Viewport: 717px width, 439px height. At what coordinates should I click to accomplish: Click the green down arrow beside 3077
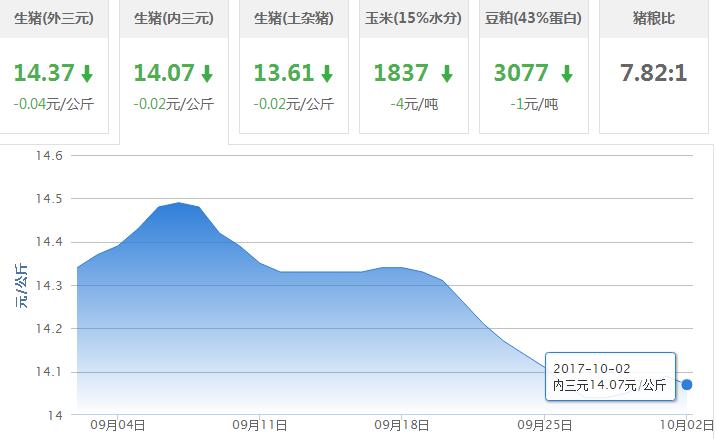(567, 74)
